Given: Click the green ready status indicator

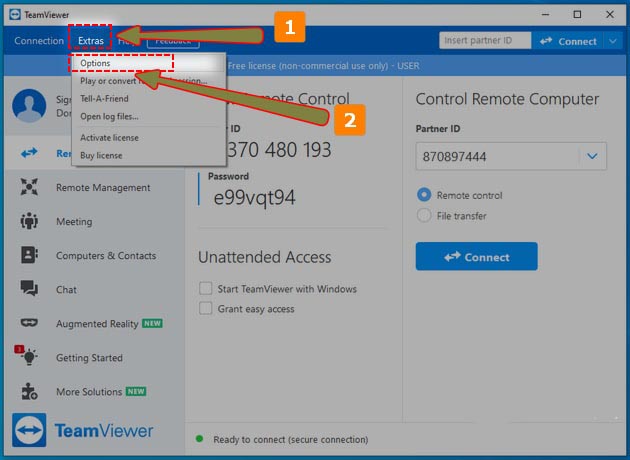Looking at the screenshot, I should (x=199, y=439).
